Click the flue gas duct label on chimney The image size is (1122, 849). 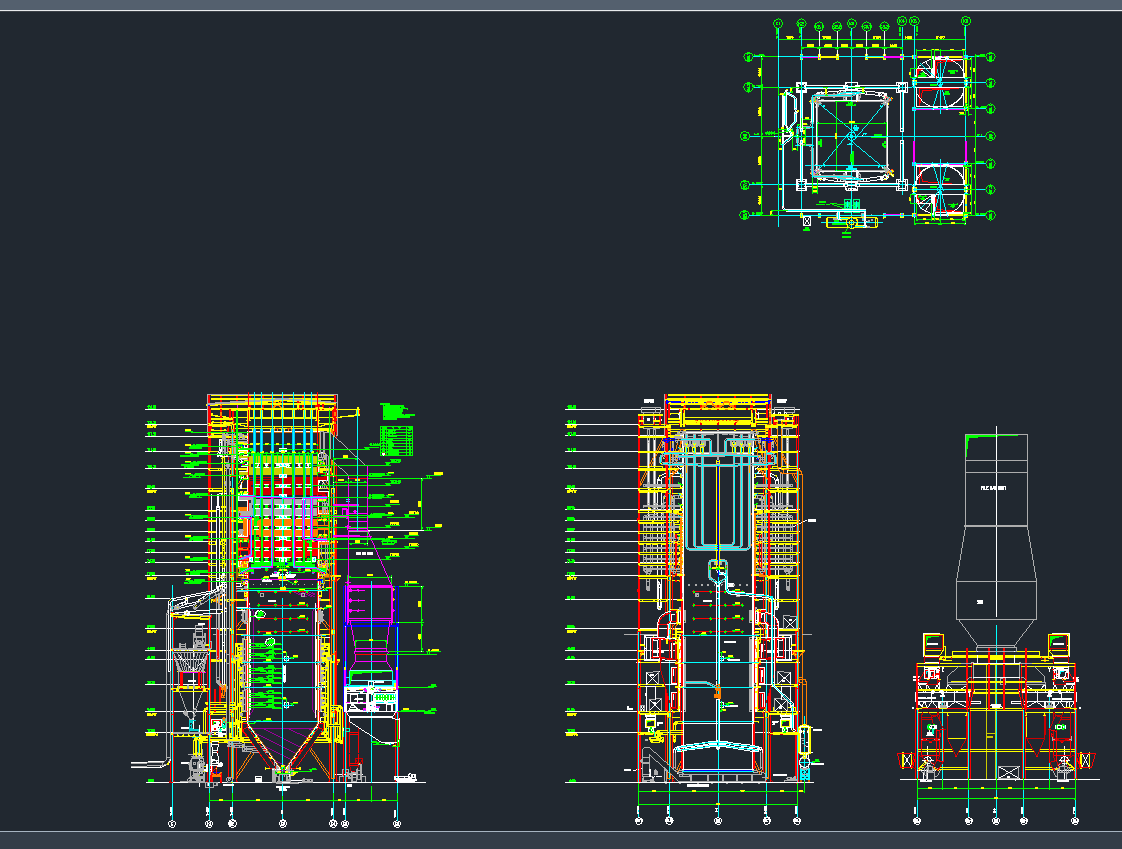click(993, 487)
